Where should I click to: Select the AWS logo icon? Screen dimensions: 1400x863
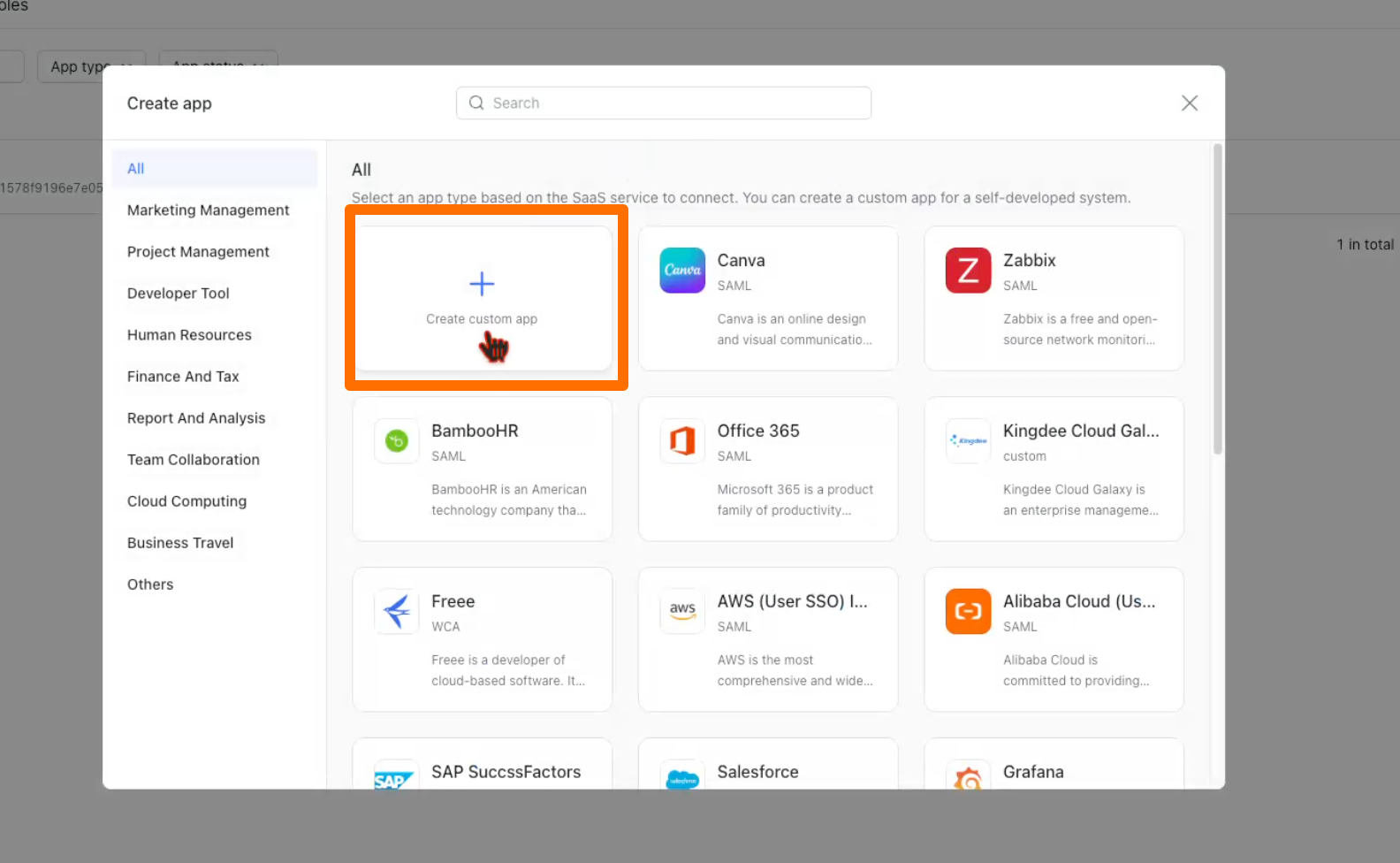[682, 611]
